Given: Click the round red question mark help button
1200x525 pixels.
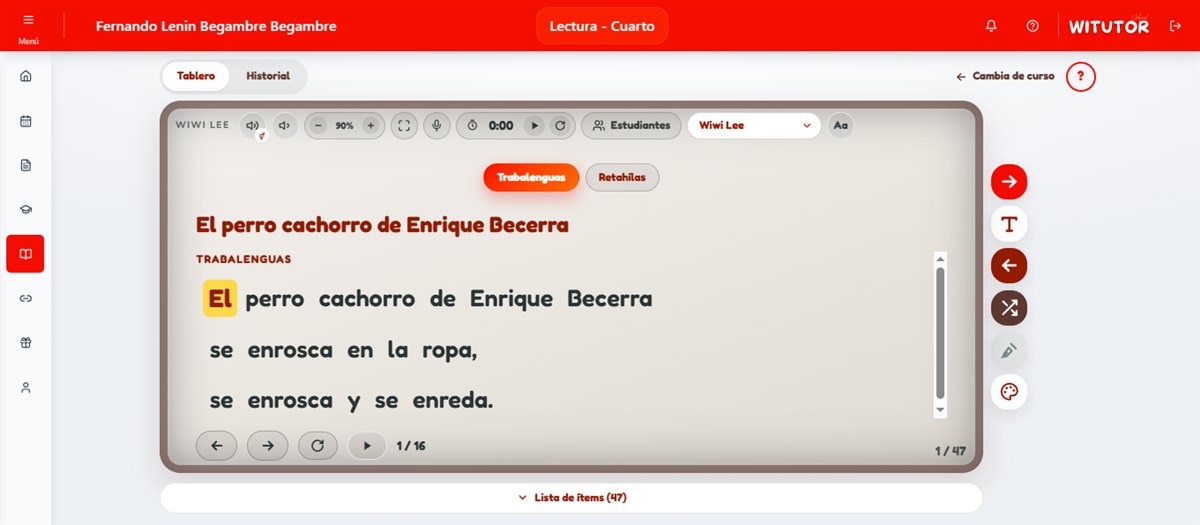Looking at the screenshot, I should [x=1081, y=76].
